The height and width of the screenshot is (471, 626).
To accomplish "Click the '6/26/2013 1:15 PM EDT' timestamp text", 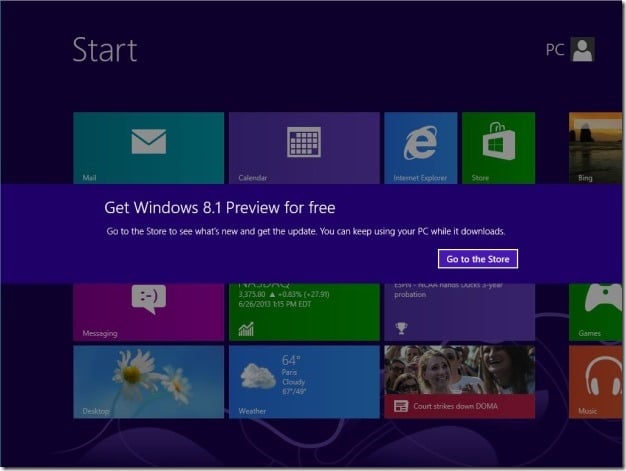I will 275,304.
